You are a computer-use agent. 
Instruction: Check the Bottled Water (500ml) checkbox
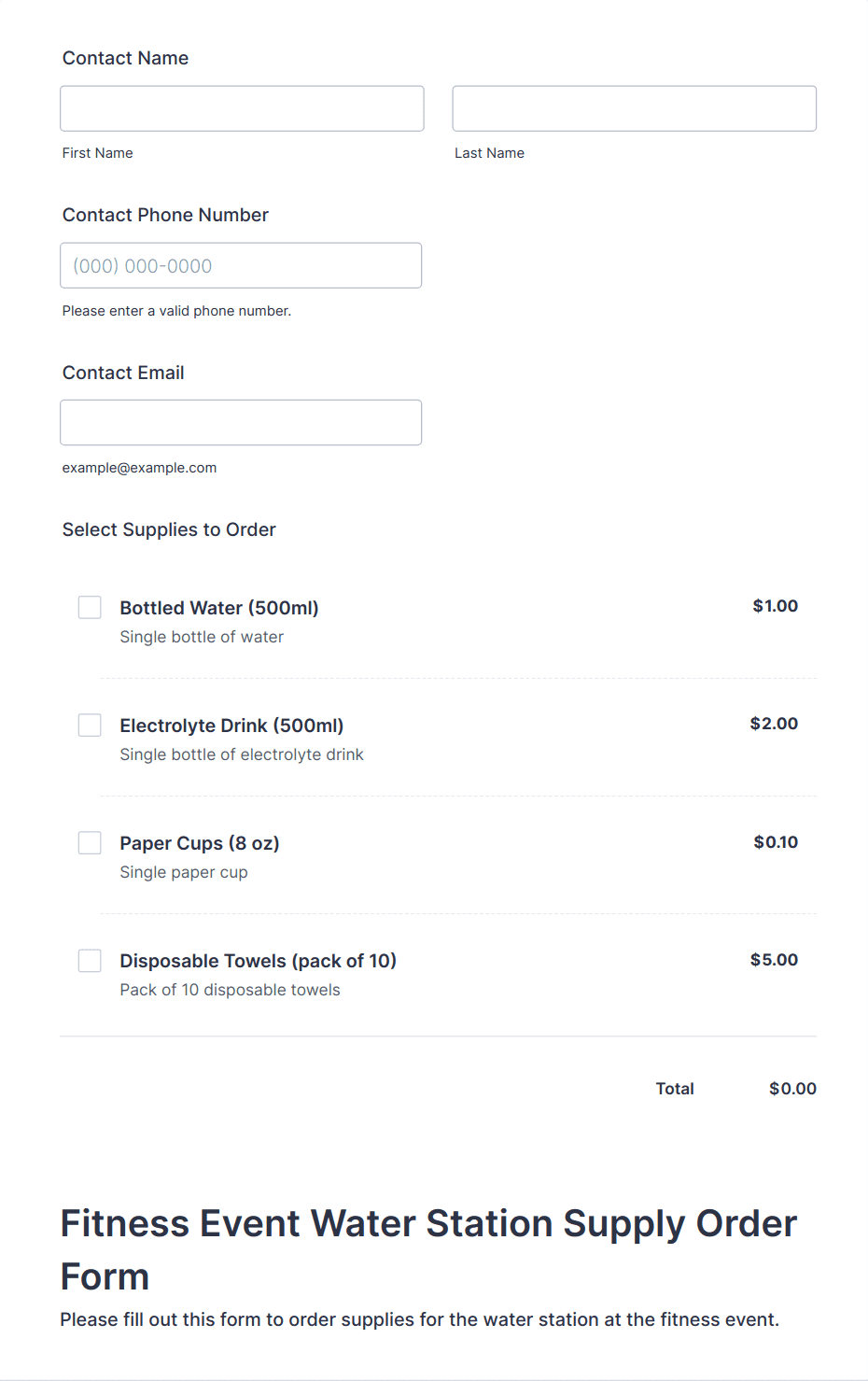coord(90,608)
